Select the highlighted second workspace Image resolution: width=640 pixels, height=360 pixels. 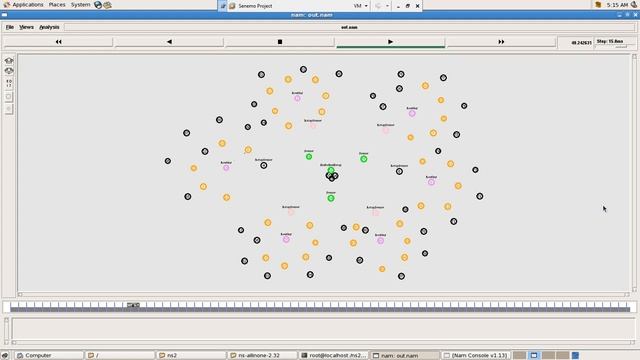534,356
